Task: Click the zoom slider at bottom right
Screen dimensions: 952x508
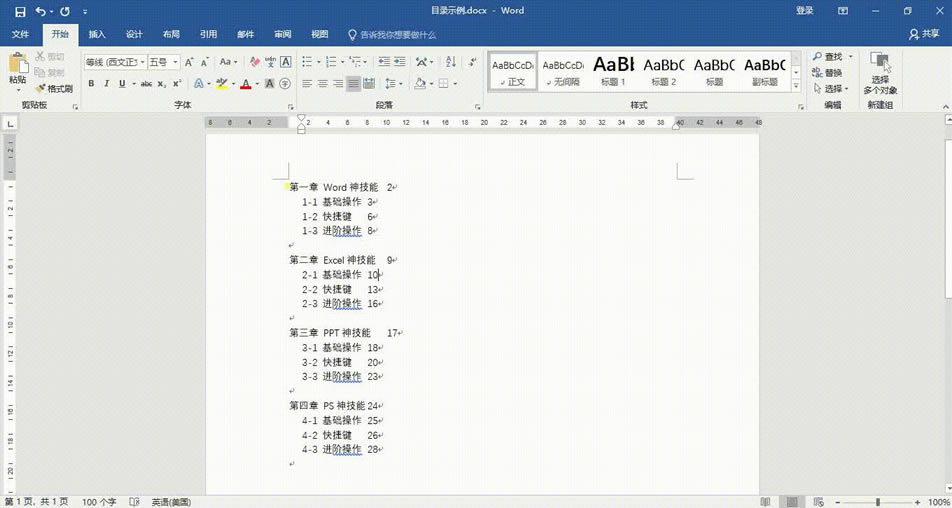Action: pos(879,503)
